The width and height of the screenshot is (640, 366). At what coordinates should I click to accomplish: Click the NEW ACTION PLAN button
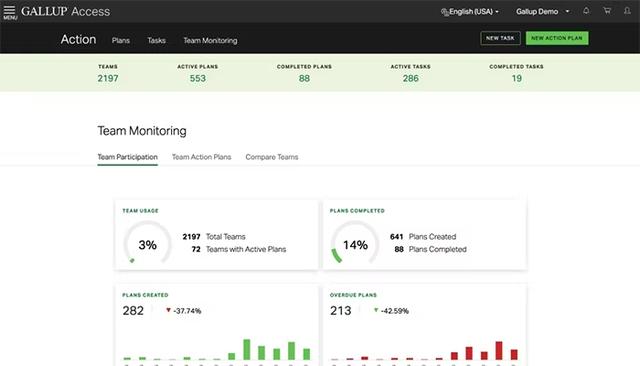557,38
